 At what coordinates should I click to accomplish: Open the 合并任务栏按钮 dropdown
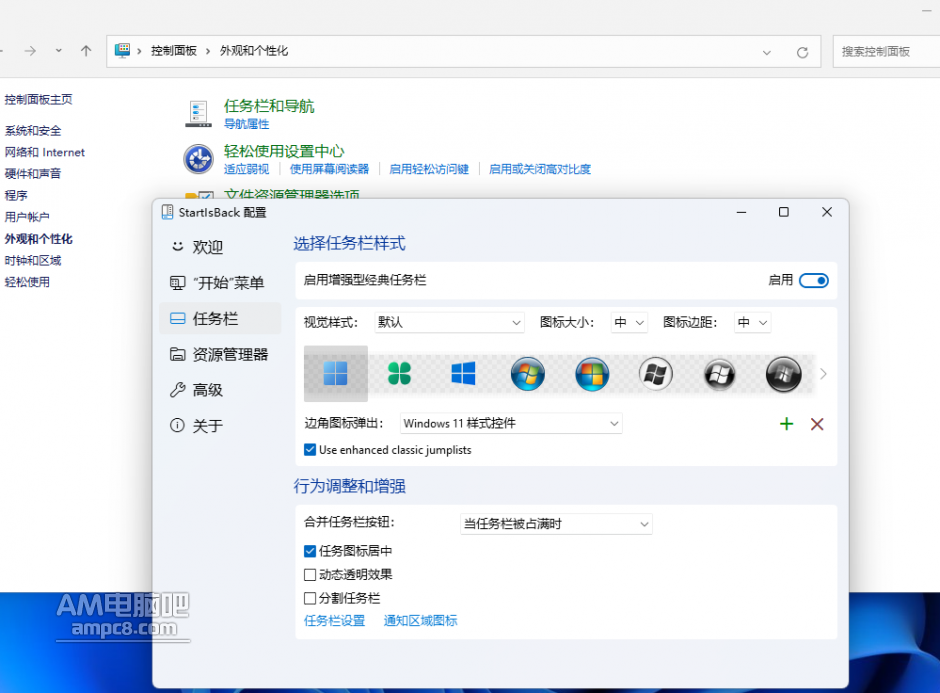pos(556,524)
